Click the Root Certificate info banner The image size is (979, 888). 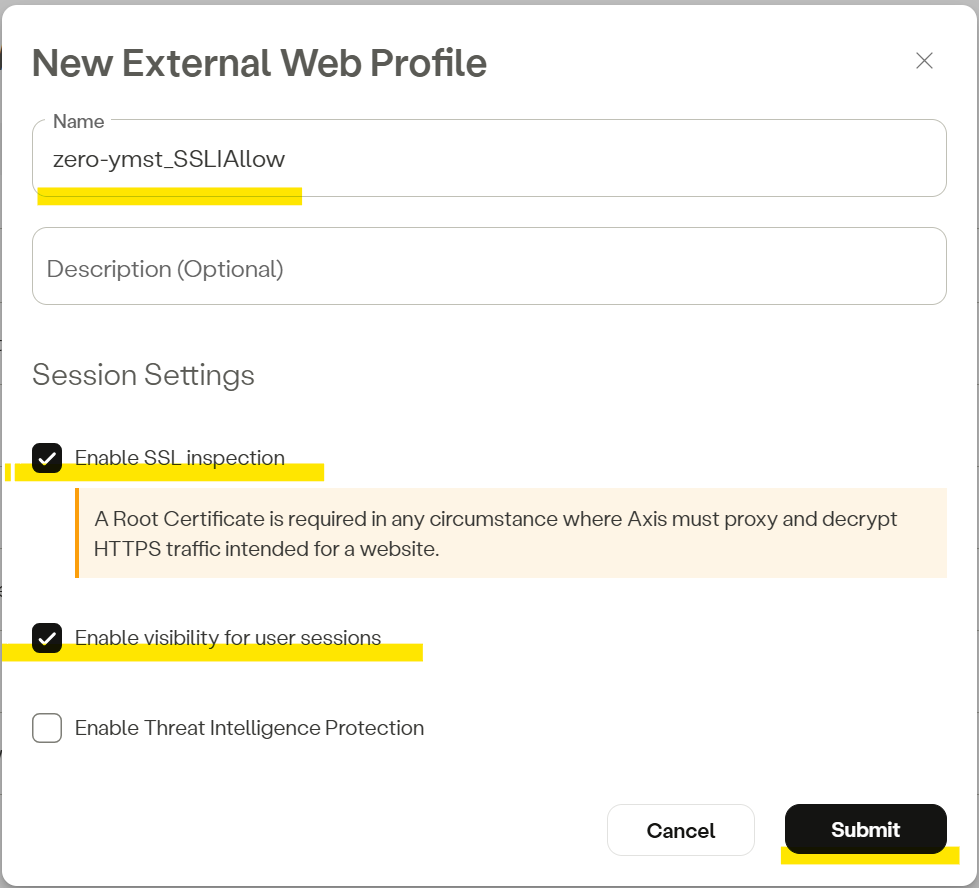coord(511,533)
